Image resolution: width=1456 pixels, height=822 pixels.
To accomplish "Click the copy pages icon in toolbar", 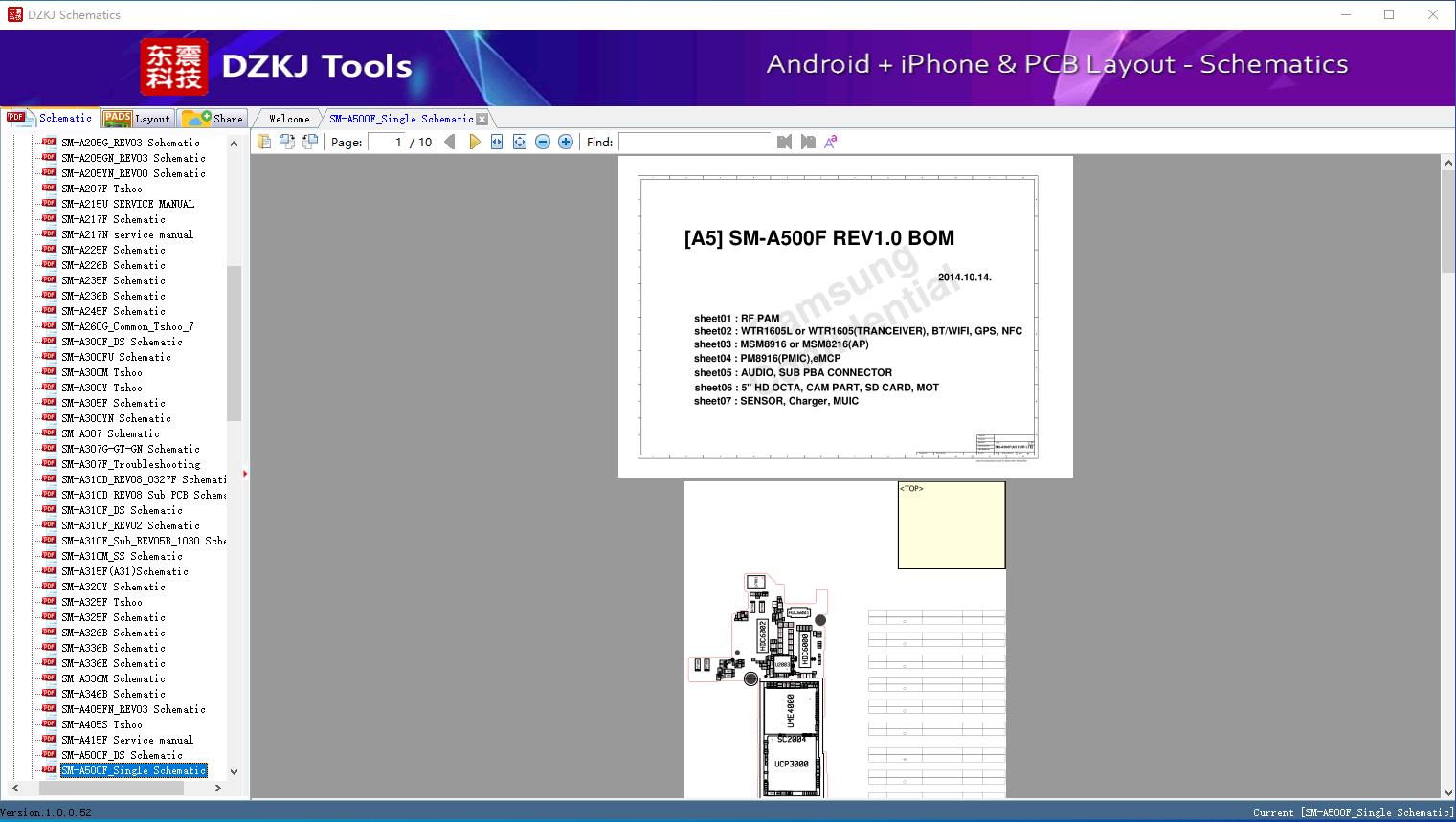I will click(x=263, y=142).
